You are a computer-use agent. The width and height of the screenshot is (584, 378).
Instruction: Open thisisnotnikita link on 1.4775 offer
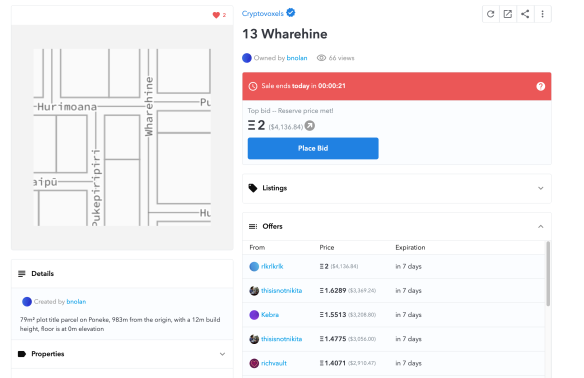282,339
